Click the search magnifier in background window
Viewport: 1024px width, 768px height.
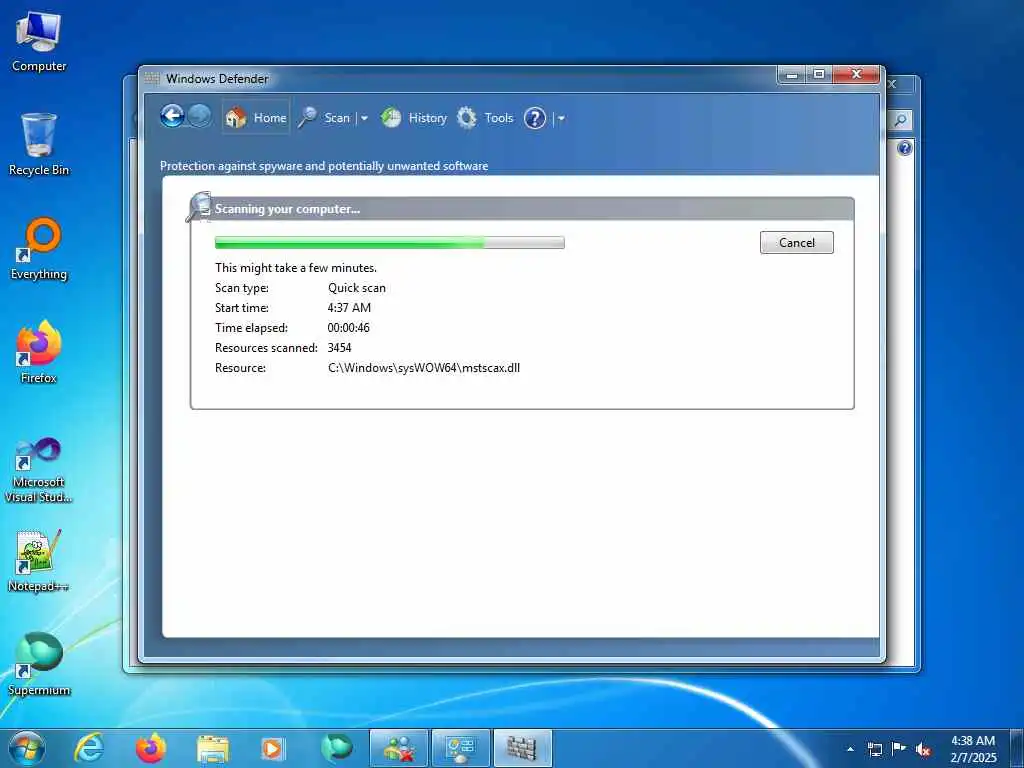[900, 120]
